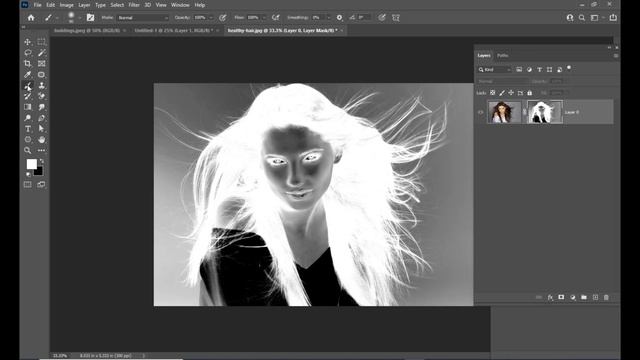The width and height of the screenshot is (640, 360).
Task: Open the File menu
Action: (38, 5)
